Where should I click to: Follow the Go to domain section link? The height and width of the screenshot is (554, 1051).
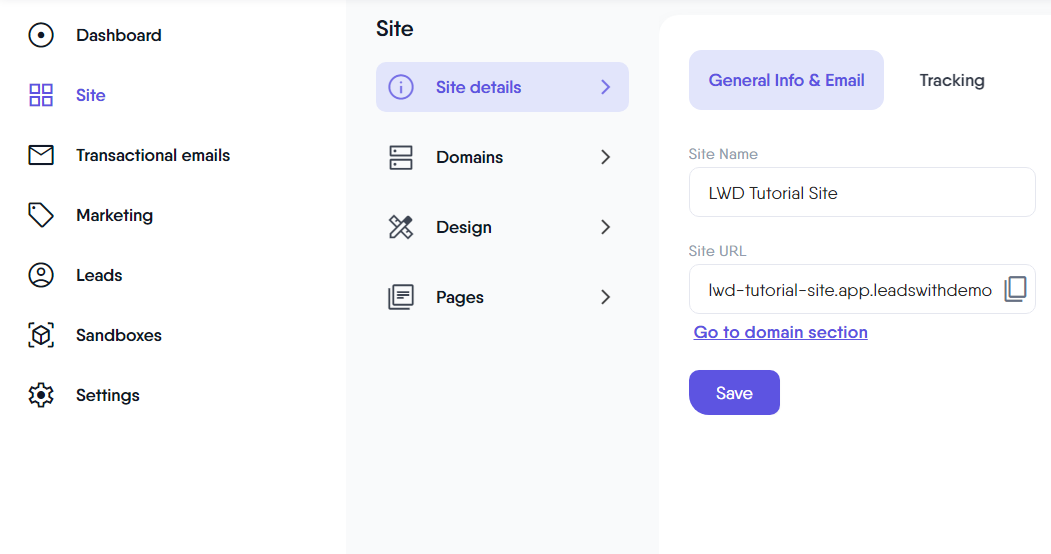[x=780, y=332]
